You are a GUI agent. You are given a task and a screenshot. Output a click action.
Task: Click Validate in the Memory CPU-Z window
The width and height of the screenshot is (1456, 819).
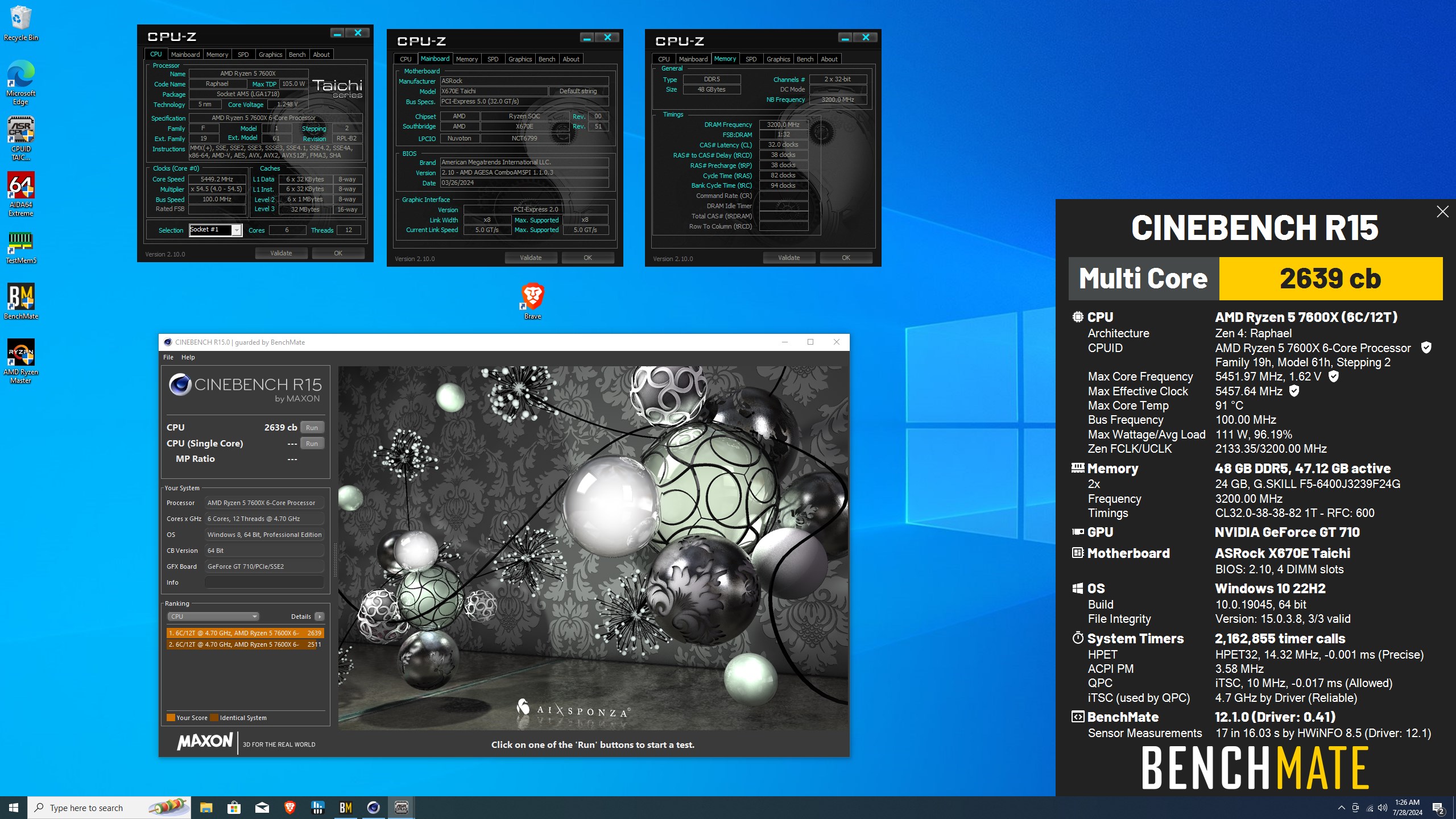click(x=789, y=258)
